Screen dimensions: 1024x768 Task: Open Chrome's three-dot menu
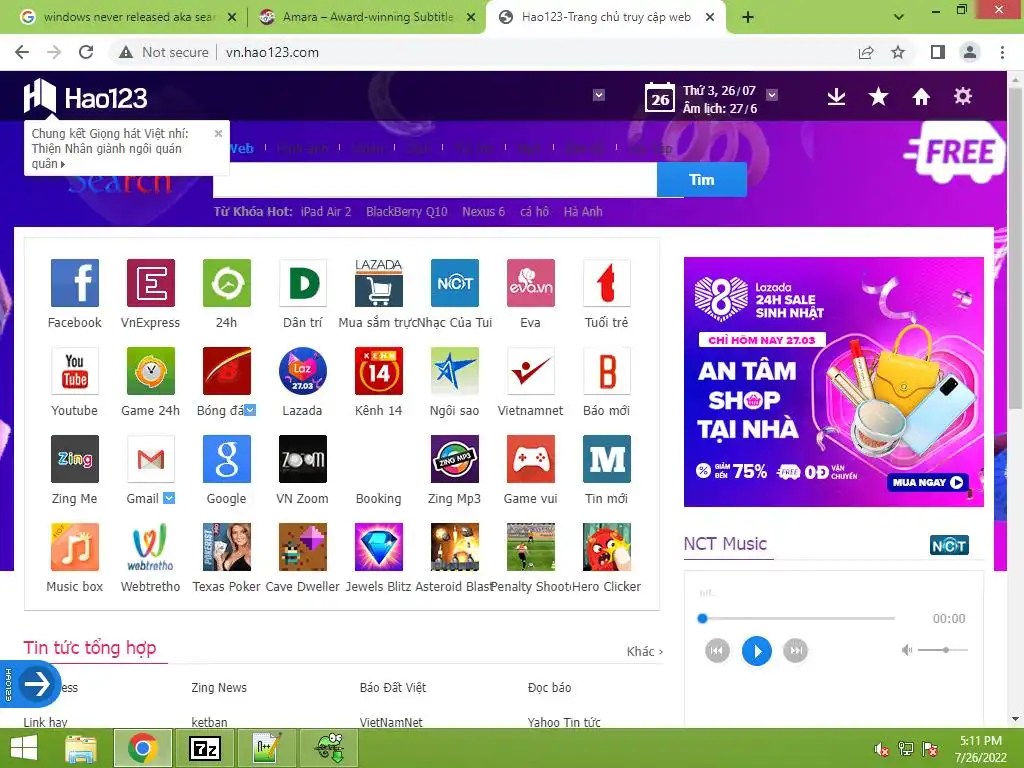[1002, 52]
